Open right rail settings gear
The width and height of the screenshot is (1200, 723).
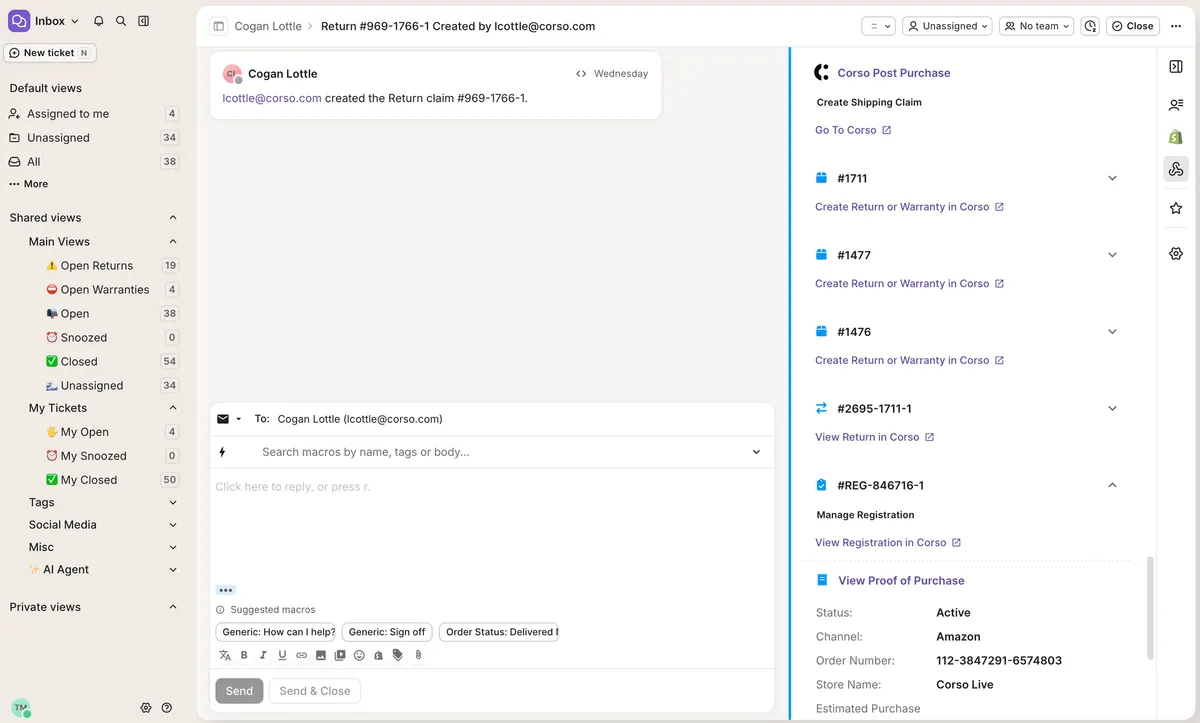click(x=1176, y=254)
